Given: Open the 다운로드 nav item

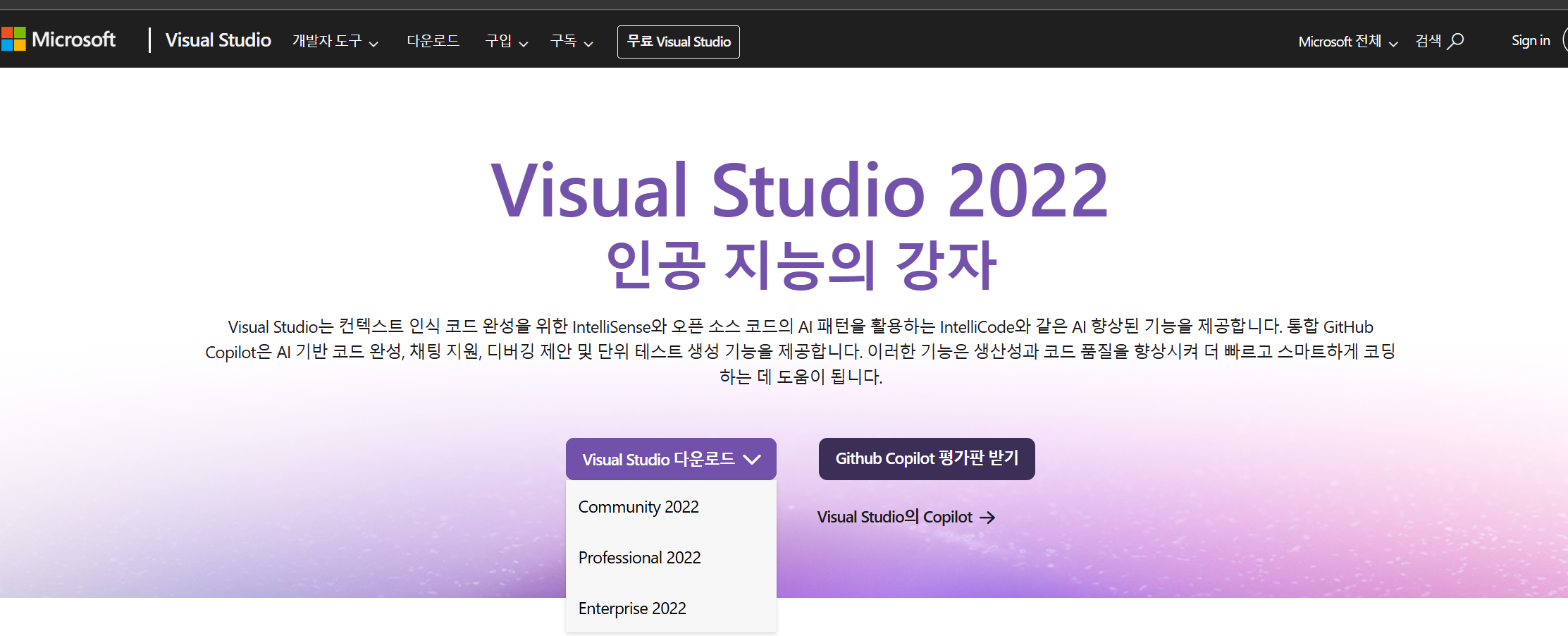Looking at the screenshot, I should click(x=433, y=41).
